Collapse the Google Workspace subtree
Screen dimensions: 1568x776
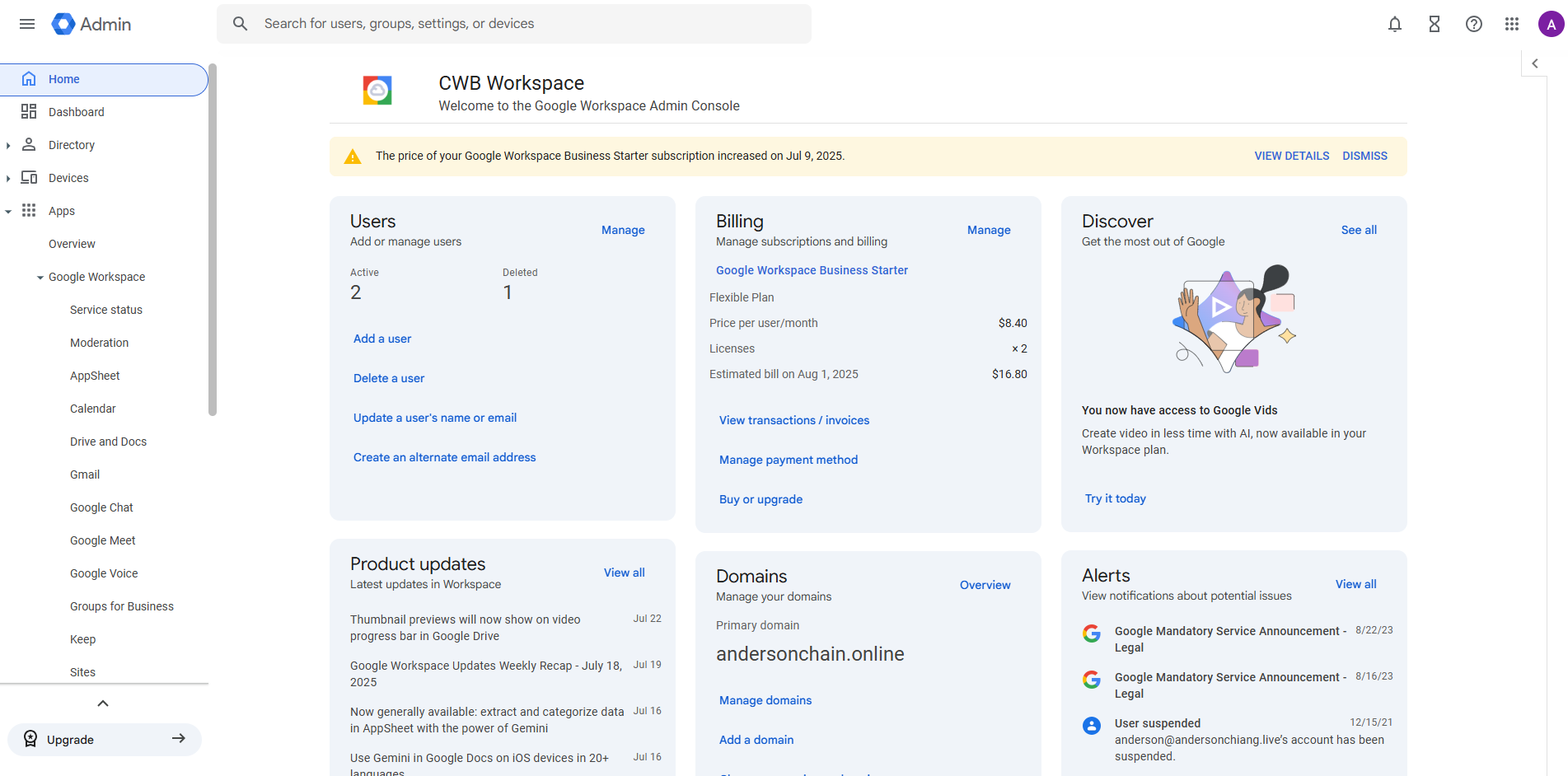(40, 278)
